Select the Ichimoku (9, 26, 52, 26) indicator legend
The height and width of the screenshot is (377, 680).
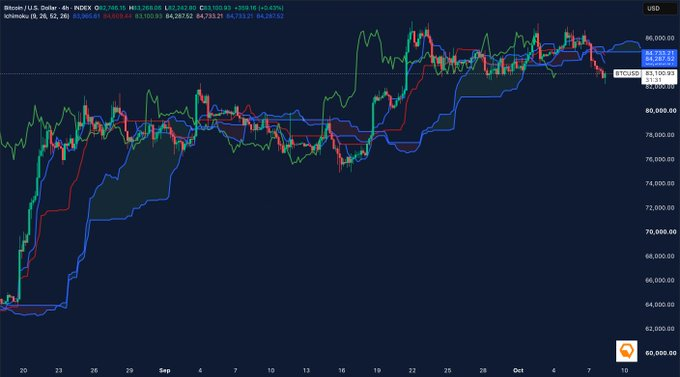(36, 16)
